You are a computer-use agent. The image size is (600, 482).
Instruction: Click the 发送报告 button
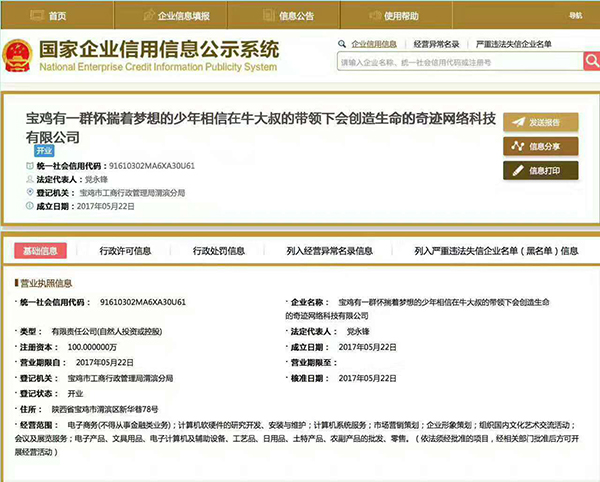click(x=540, y=122)
